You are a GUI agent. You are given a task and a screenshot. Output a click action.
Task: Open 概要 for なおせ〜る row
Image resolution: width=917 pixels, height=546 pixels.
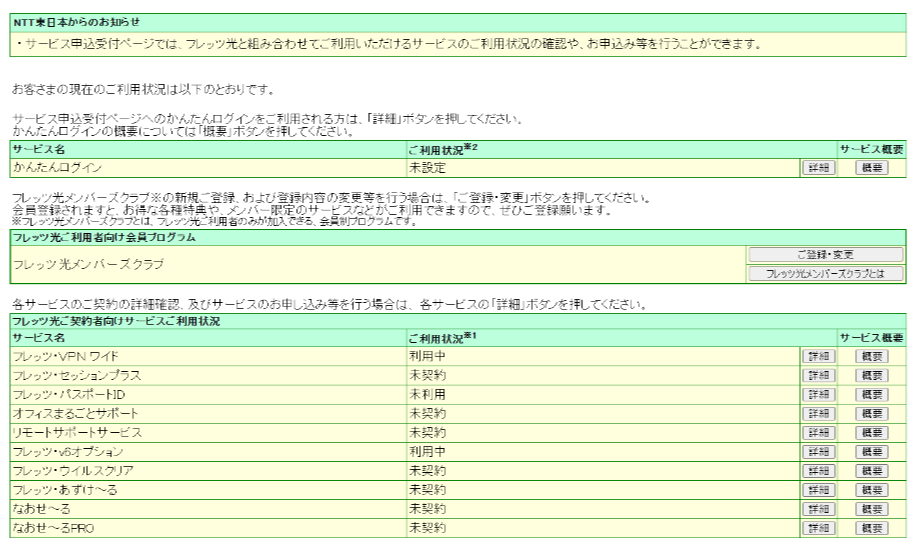tap(872, 509)
